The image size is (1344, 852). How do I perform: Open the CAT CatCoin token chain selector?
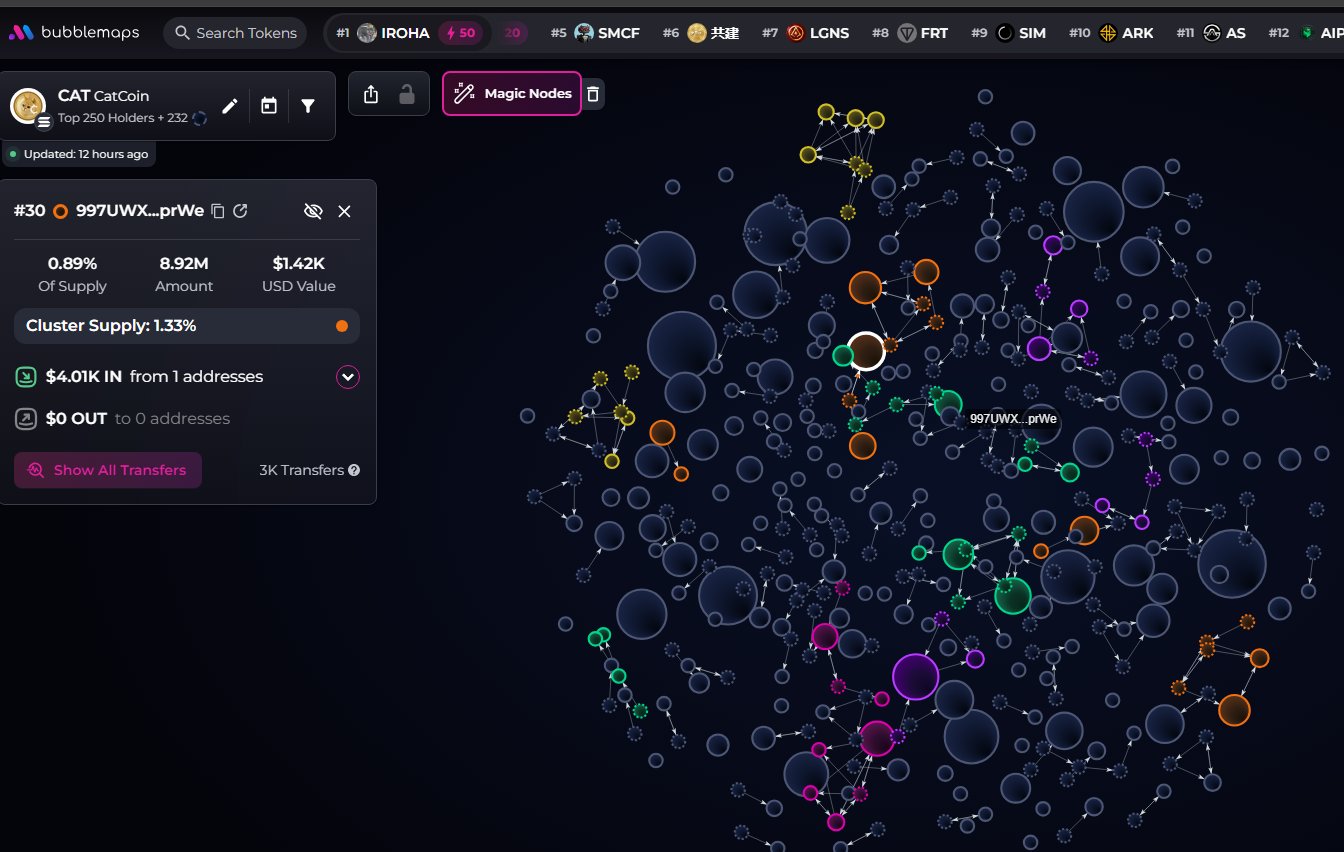click(44, 122)
